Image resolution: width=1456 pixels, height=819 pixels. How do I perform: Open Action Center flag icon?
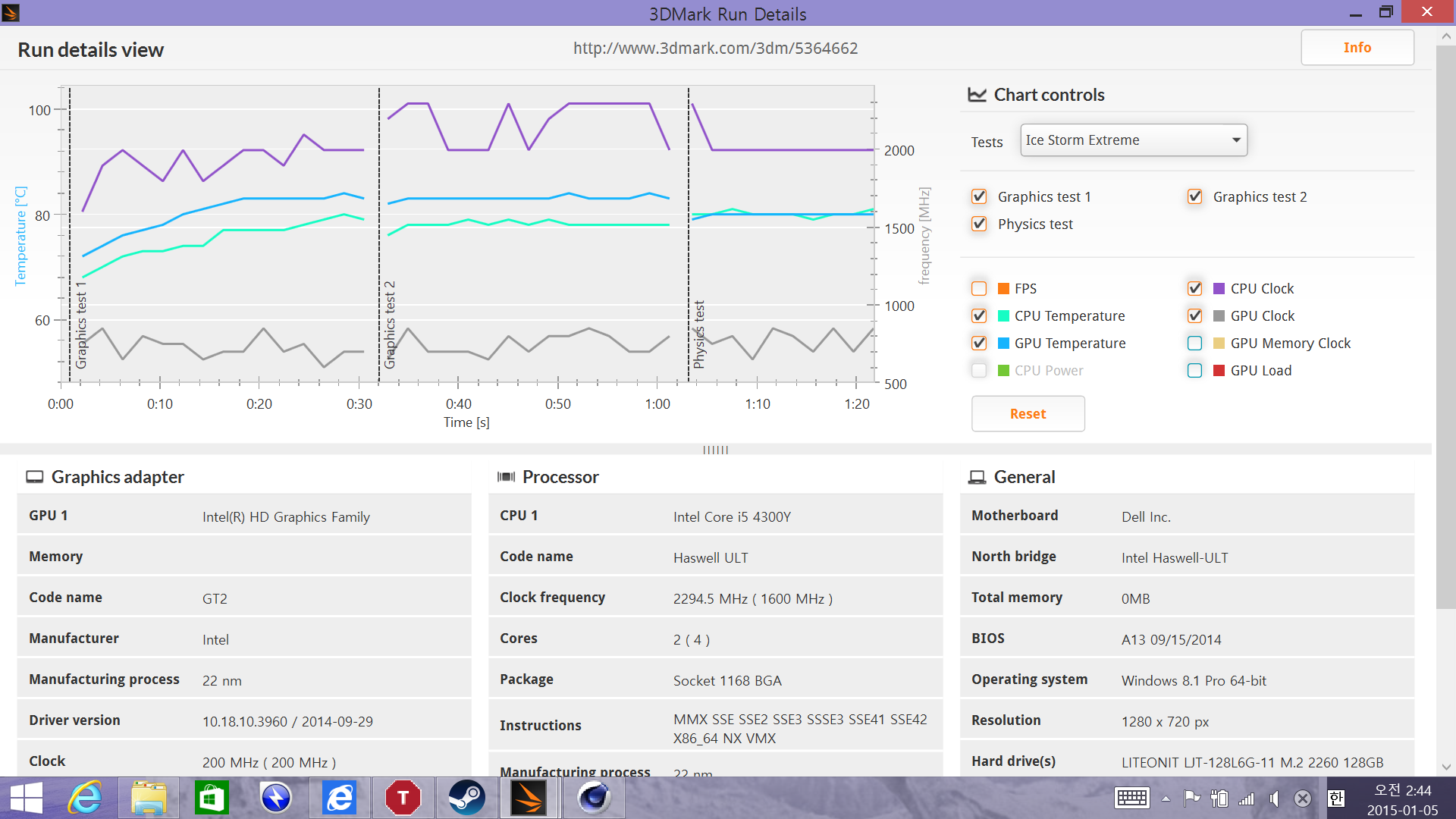coord(1192,798)
